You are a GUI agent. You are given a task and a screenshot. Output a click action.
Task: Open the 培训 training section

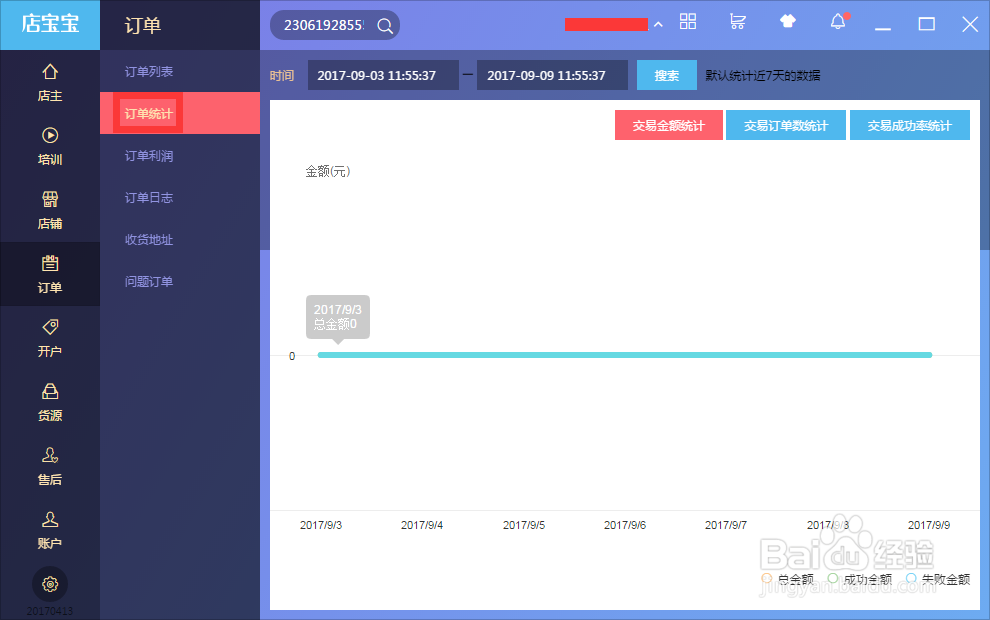[50, 146]
